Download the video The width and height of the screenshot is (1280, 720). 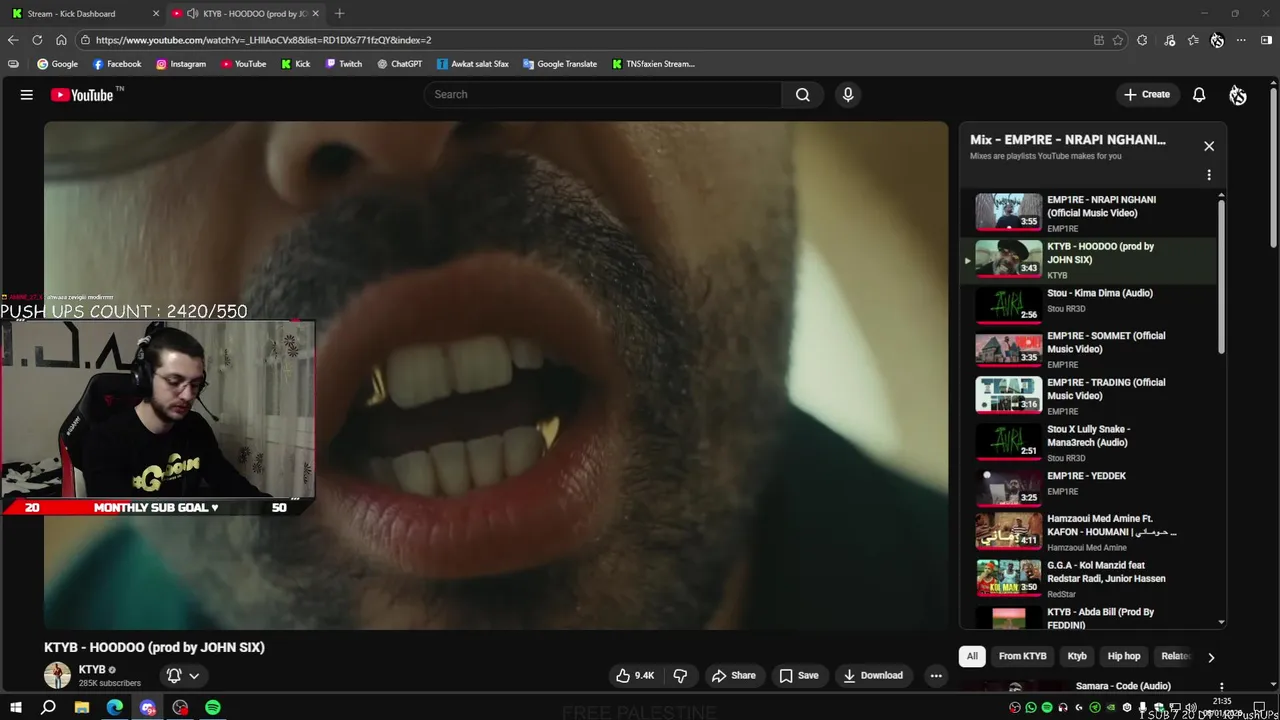[872, 676]
